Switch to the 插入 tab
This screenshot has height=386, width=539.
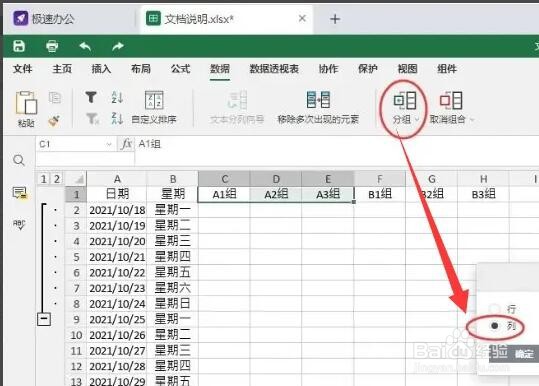point(101,69)
